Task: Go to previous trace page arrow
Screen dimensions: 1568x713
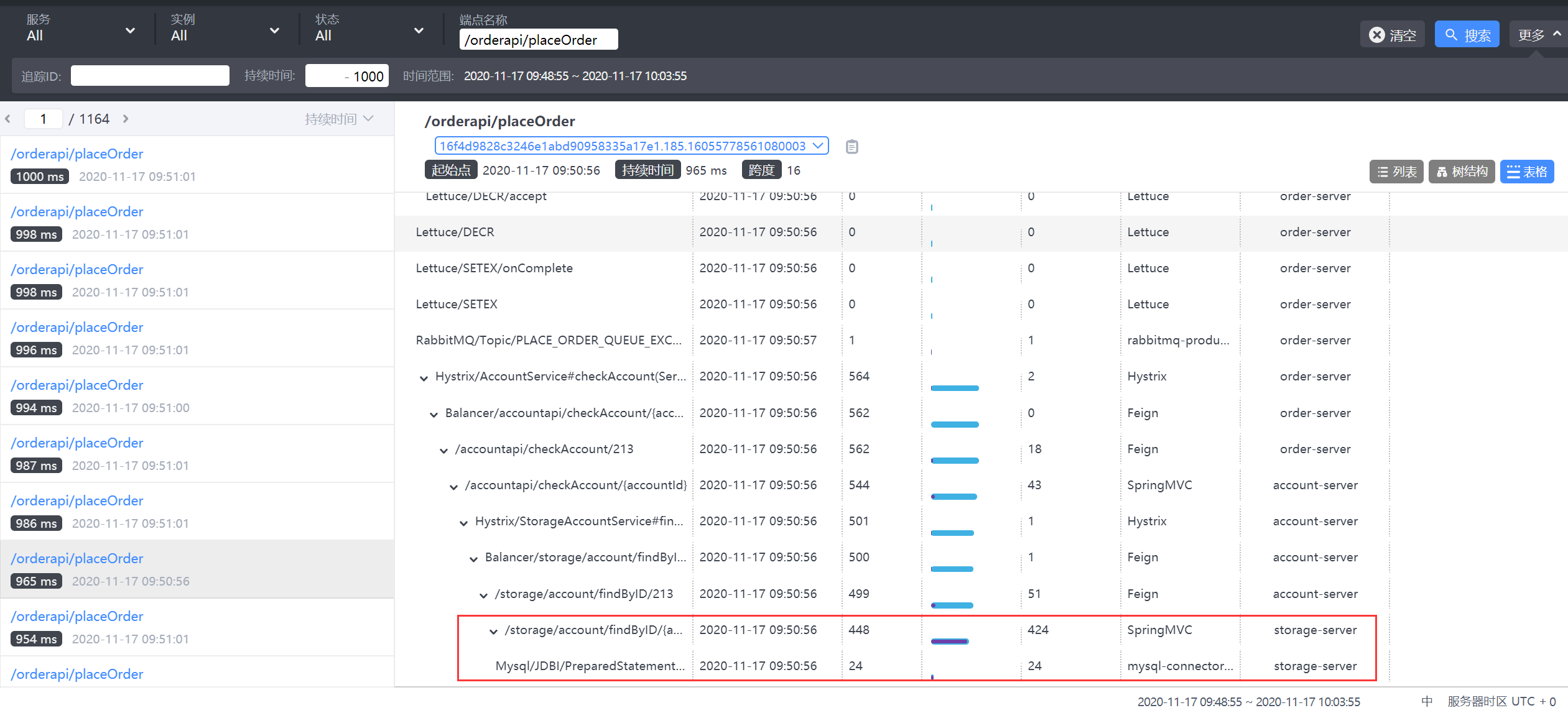Action: point(8,119)
